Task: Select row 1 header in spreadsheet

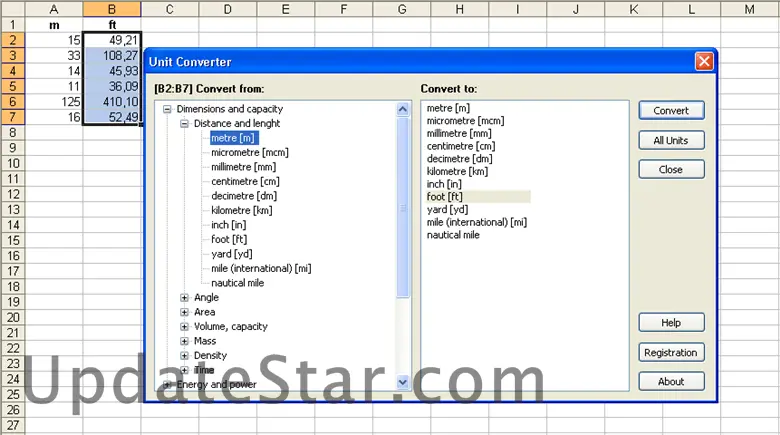Action: pyautogui.click(x=12, y=24)
